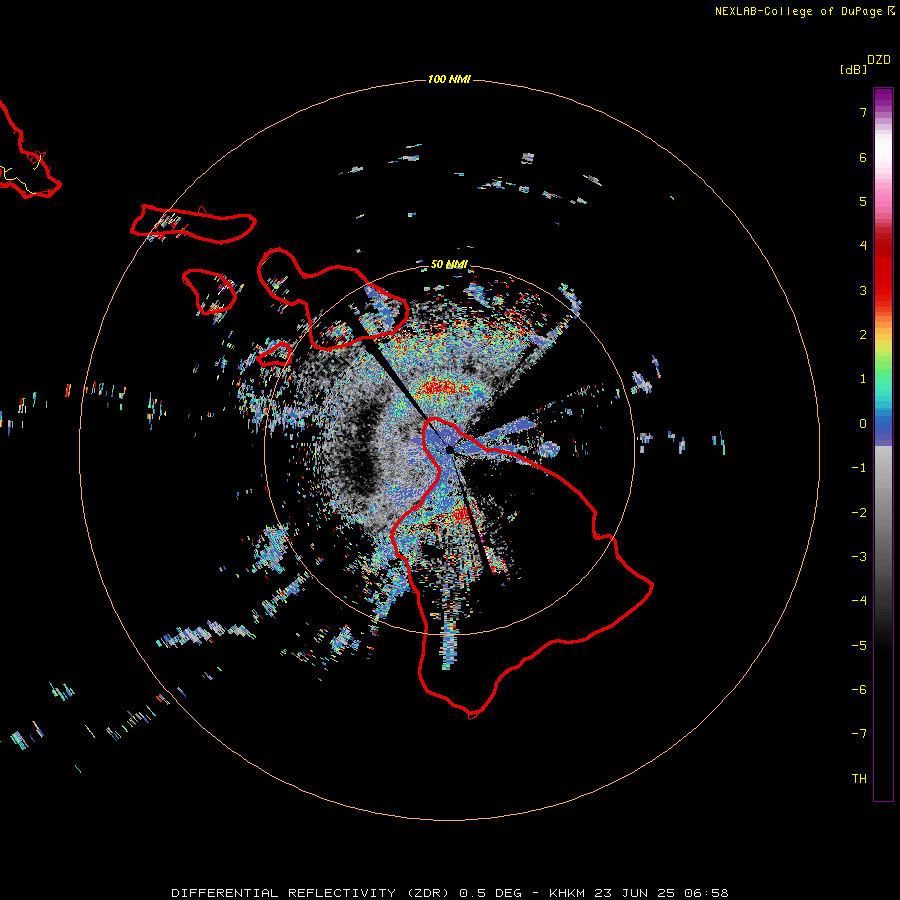Click the TH threshold label on scale

click(859, 779)
